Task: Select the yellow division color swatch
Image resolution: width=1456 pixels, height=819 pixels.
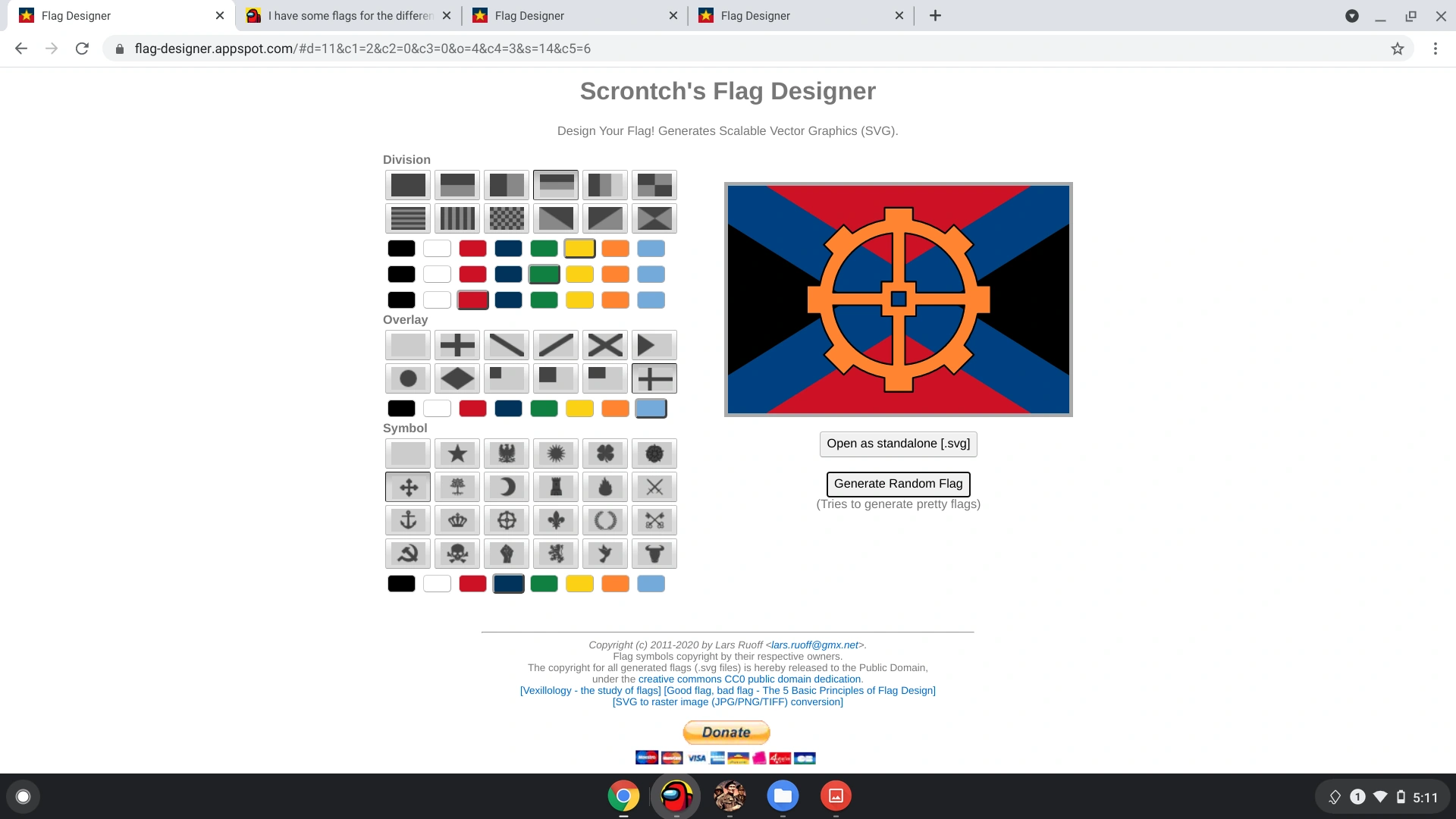Action: [x=579, y=248]
